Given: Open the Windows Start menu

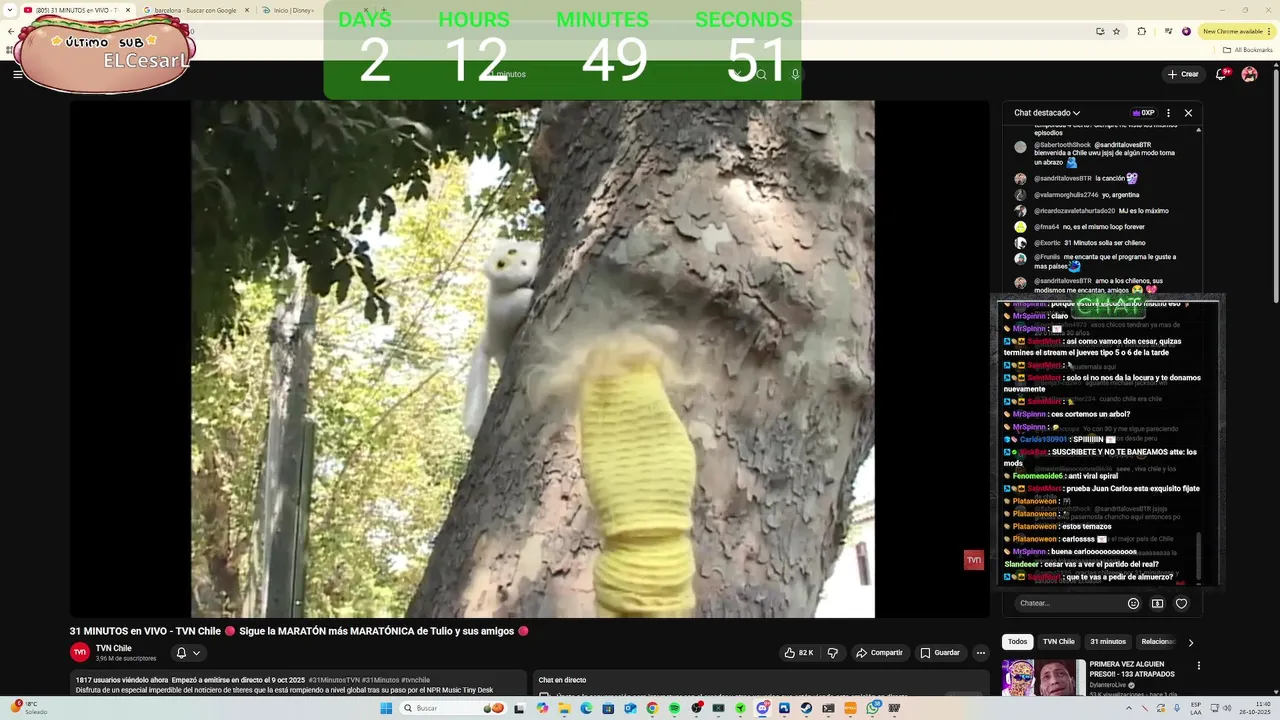Looking at the screenshot, I should click(x=386, y=708).
